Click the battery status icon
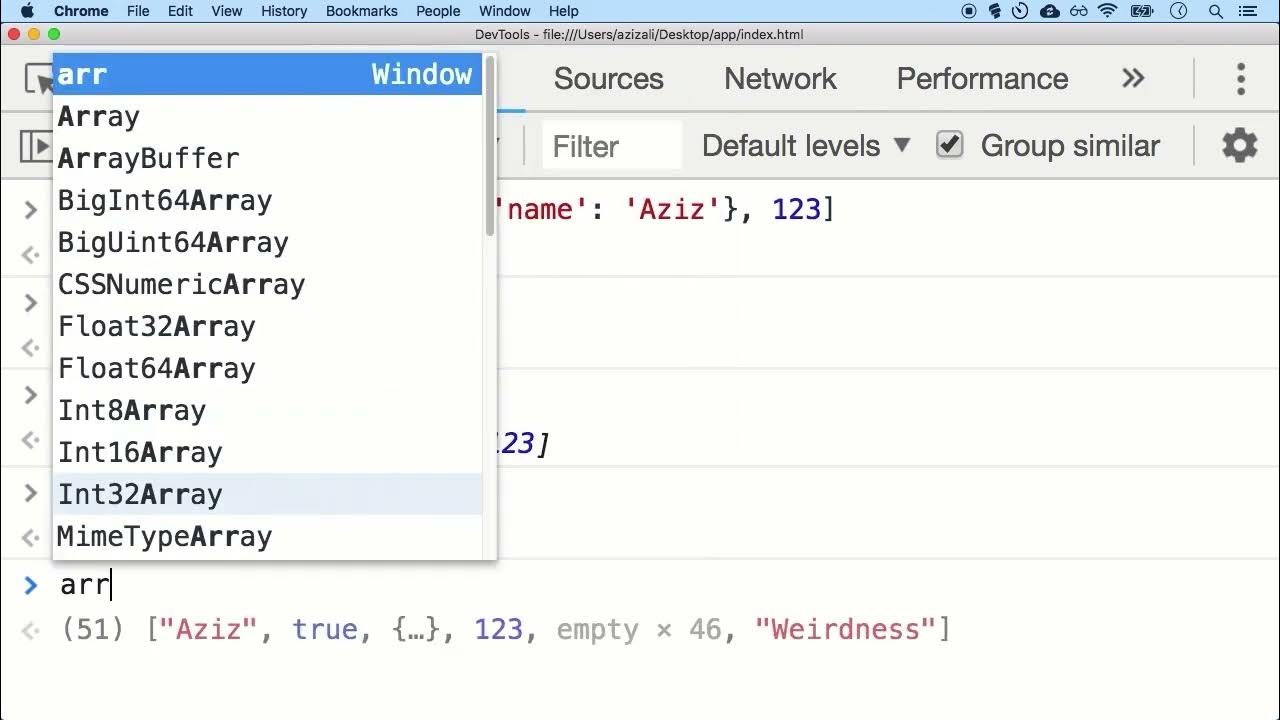The image size is (1280, 720). (x=1143, y=11)
